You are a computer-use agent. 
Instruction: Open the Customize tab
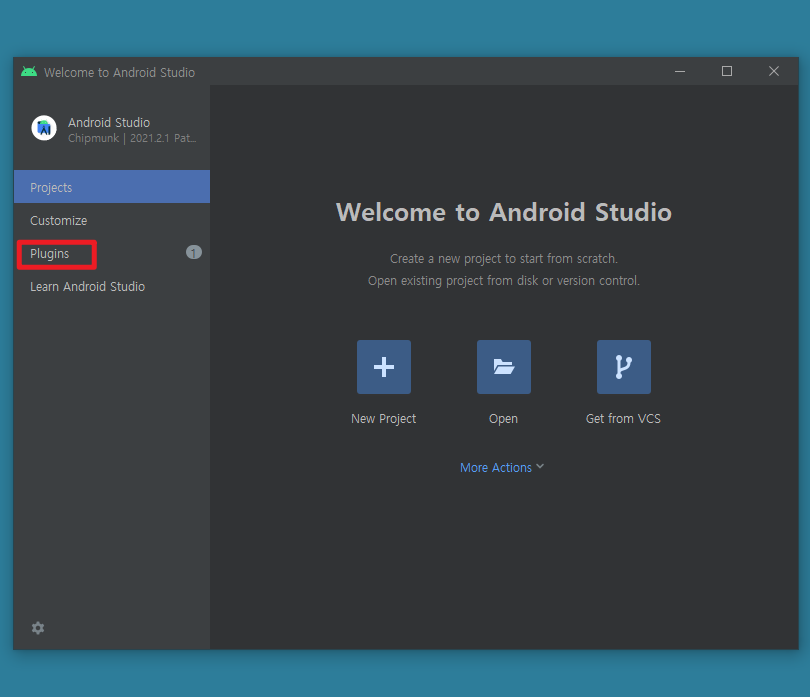click(x=112, y=221)
